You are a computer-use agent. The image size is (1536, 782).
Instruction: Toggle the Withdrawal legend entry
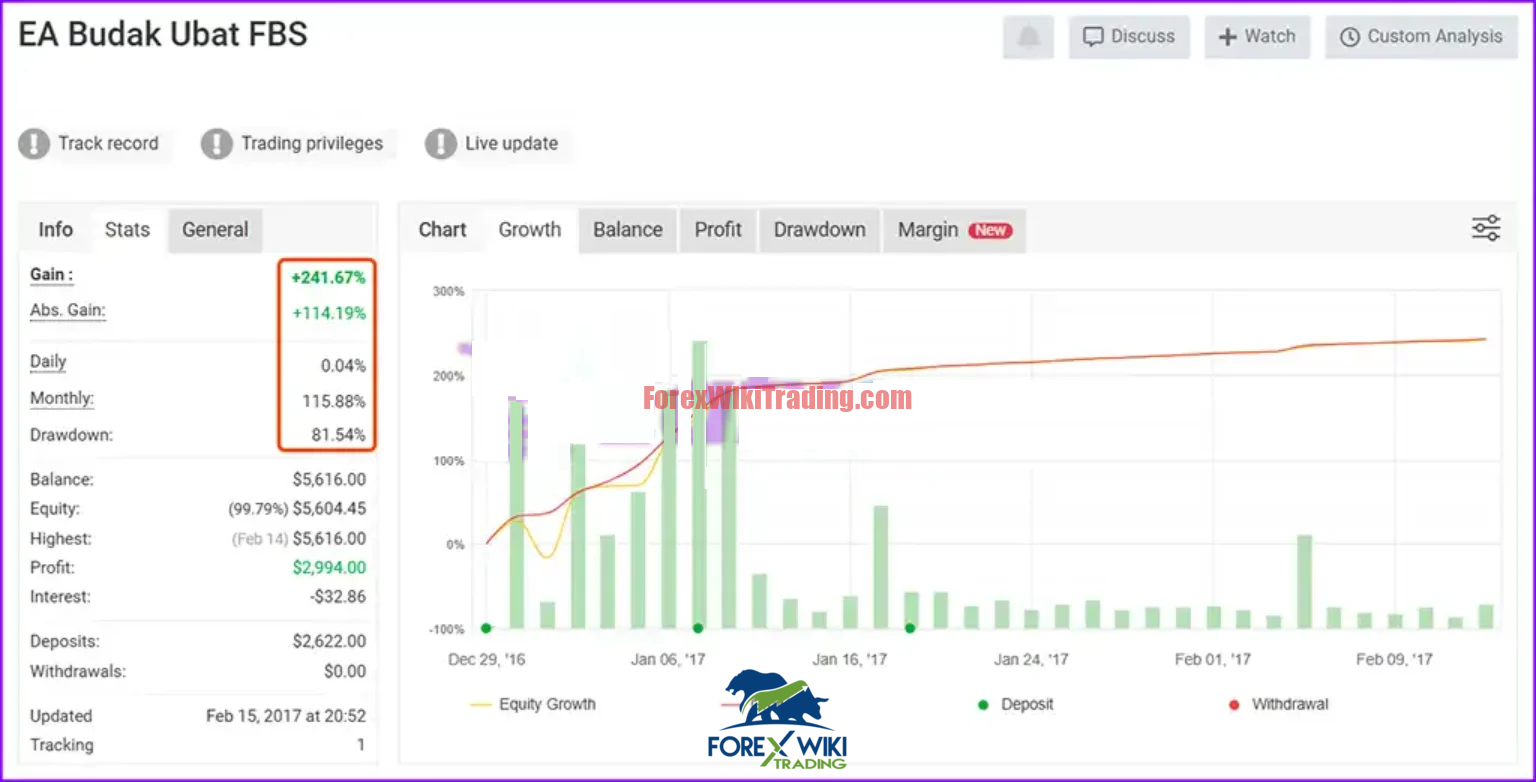1278,704
